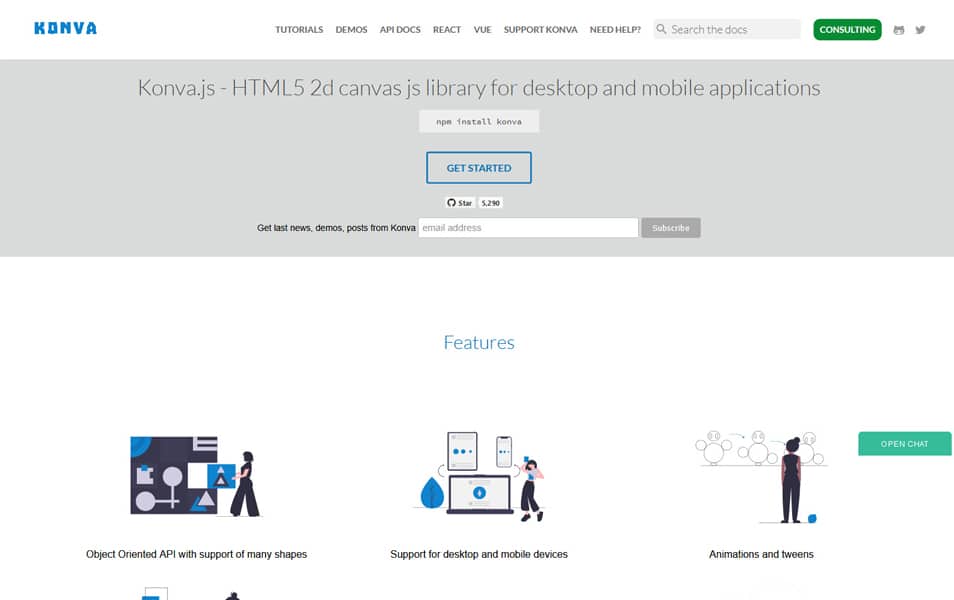This screenshot has height=600, width=954.
Task: Click into the email address field
Action: (x=528, y=228)
